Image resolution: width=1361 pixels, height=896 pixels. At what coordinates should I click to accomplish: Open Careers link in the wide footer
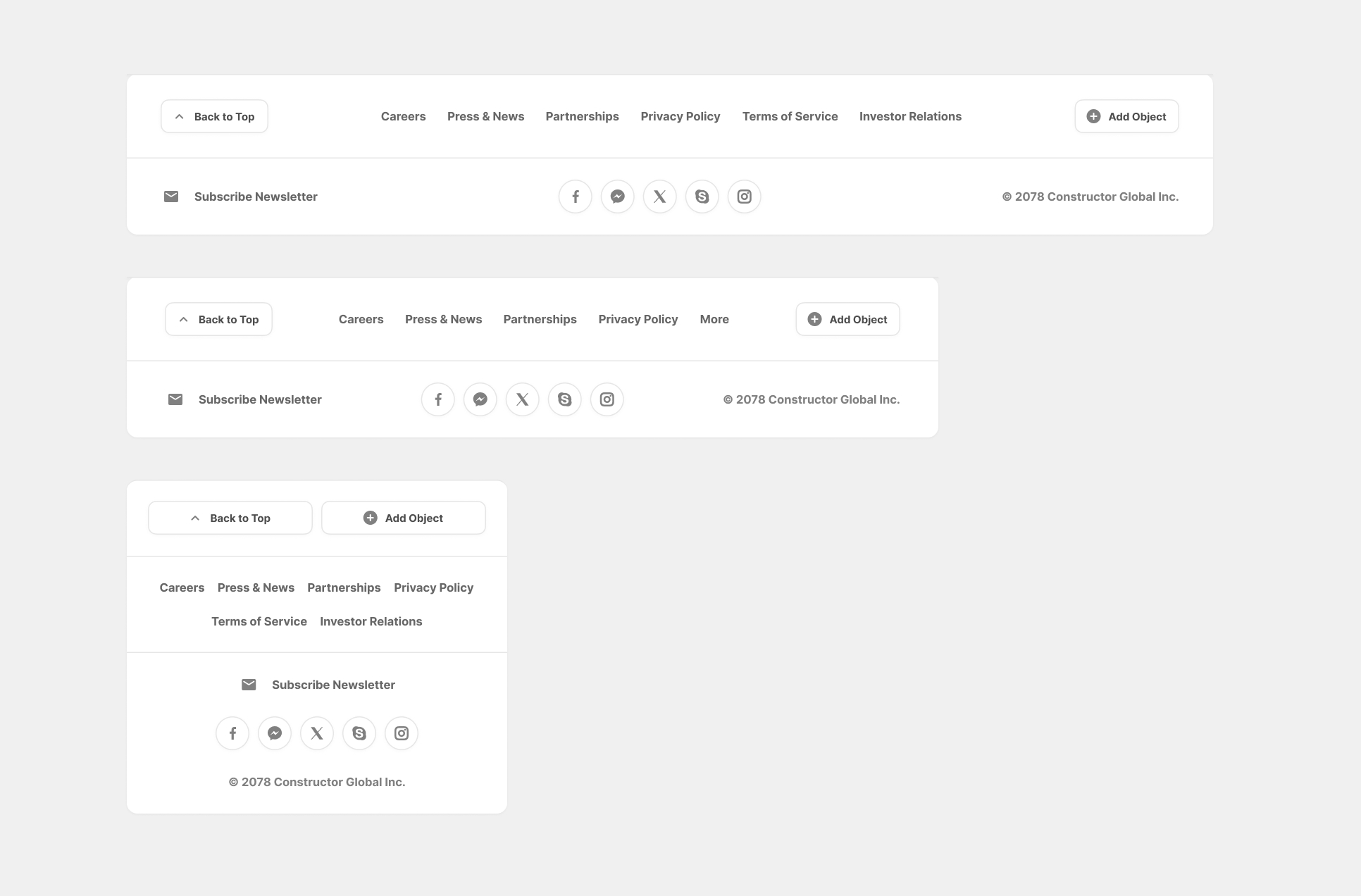pos(404,116)
